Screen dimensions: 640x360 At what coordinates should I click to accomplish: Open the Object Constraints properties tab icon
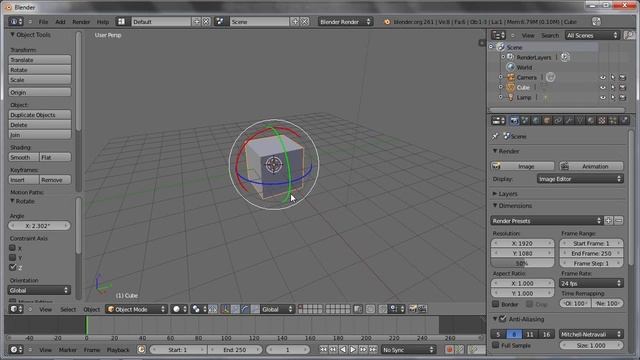point(558,120)
